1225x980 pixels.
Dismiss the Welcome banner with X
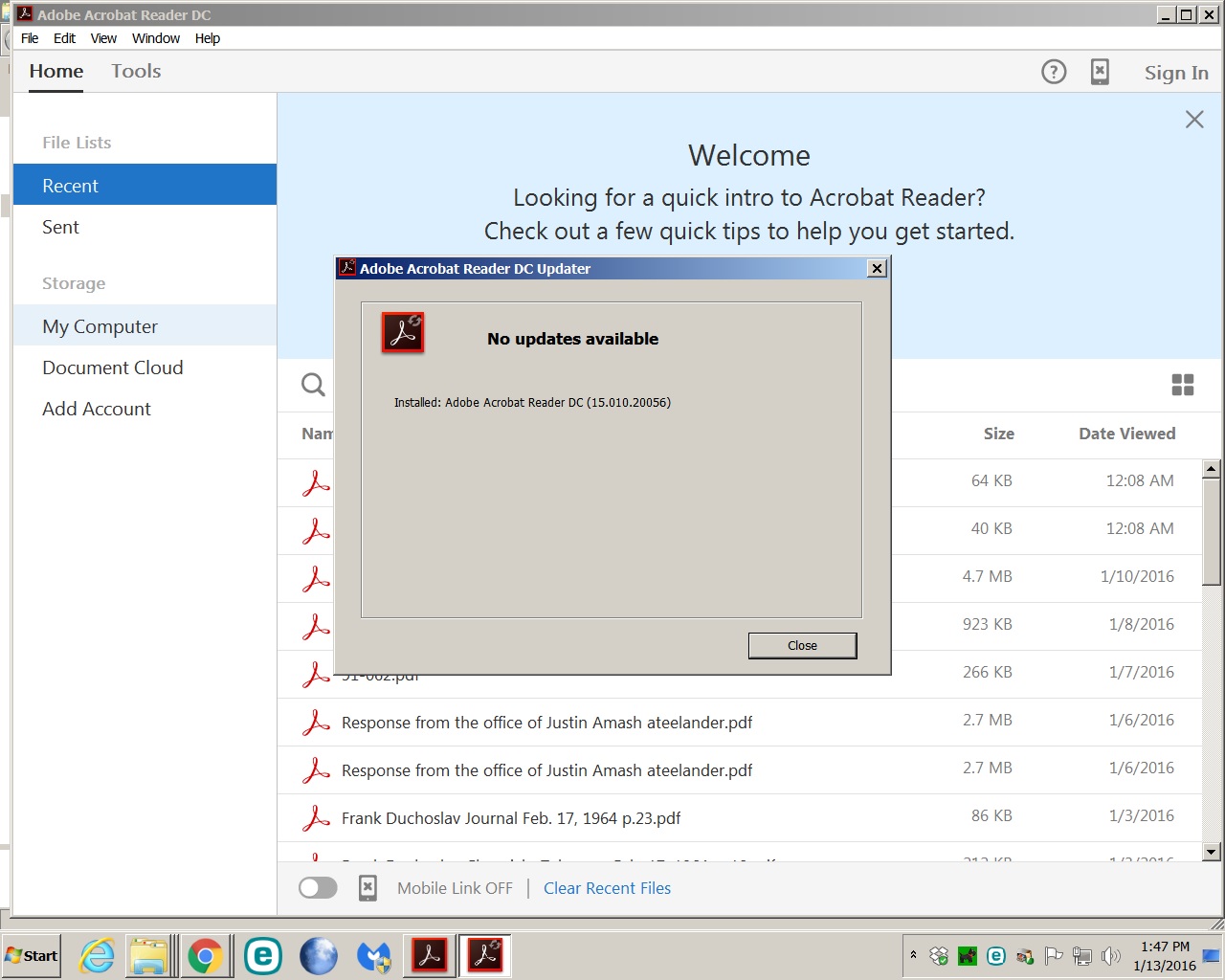(1194, 120)
